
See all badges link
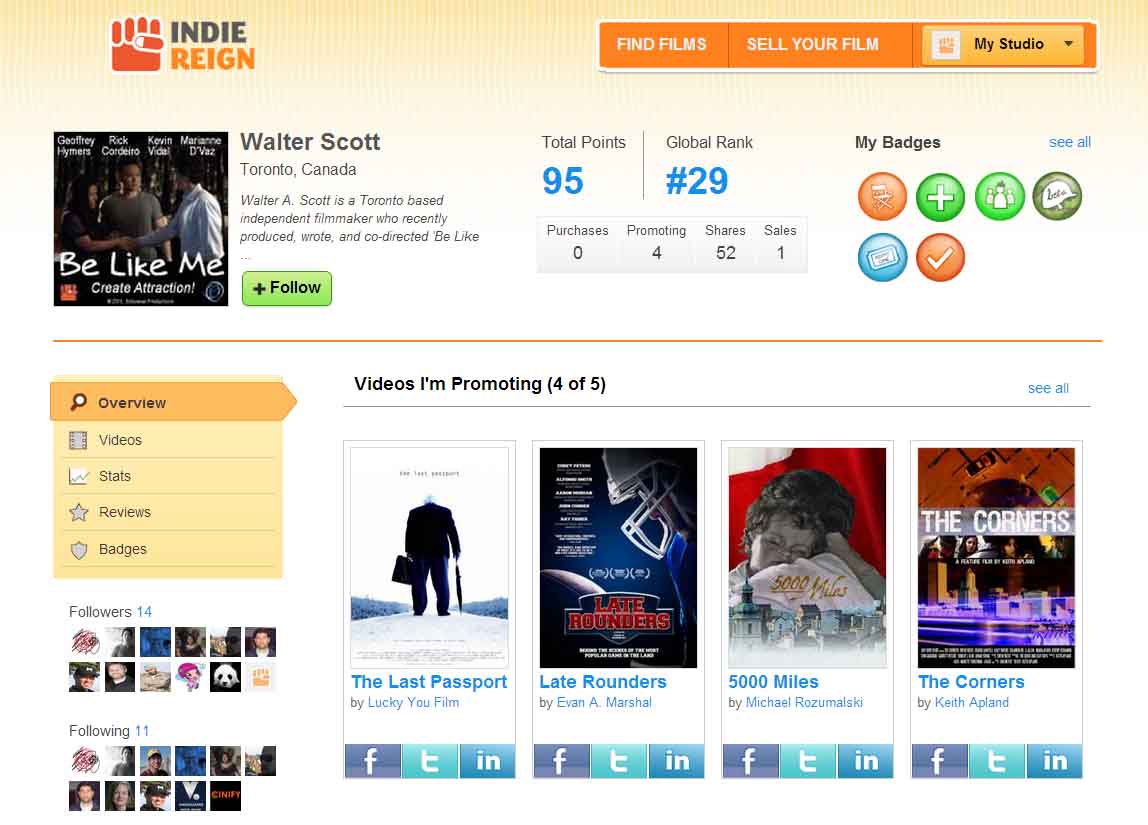point(1069,142)
